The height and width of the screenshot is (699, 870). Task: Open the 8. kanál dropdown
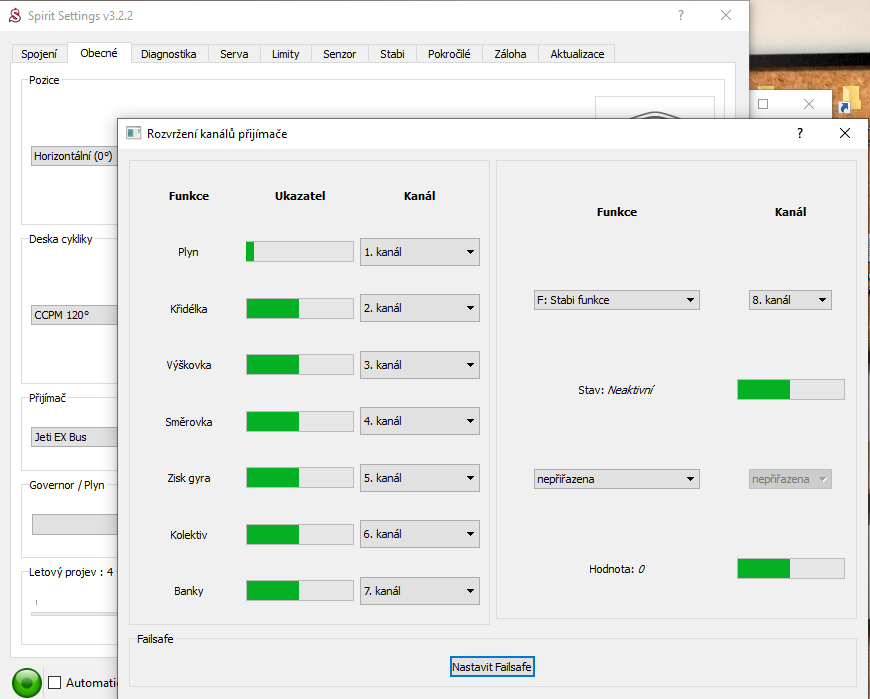(x=789, y=299)
